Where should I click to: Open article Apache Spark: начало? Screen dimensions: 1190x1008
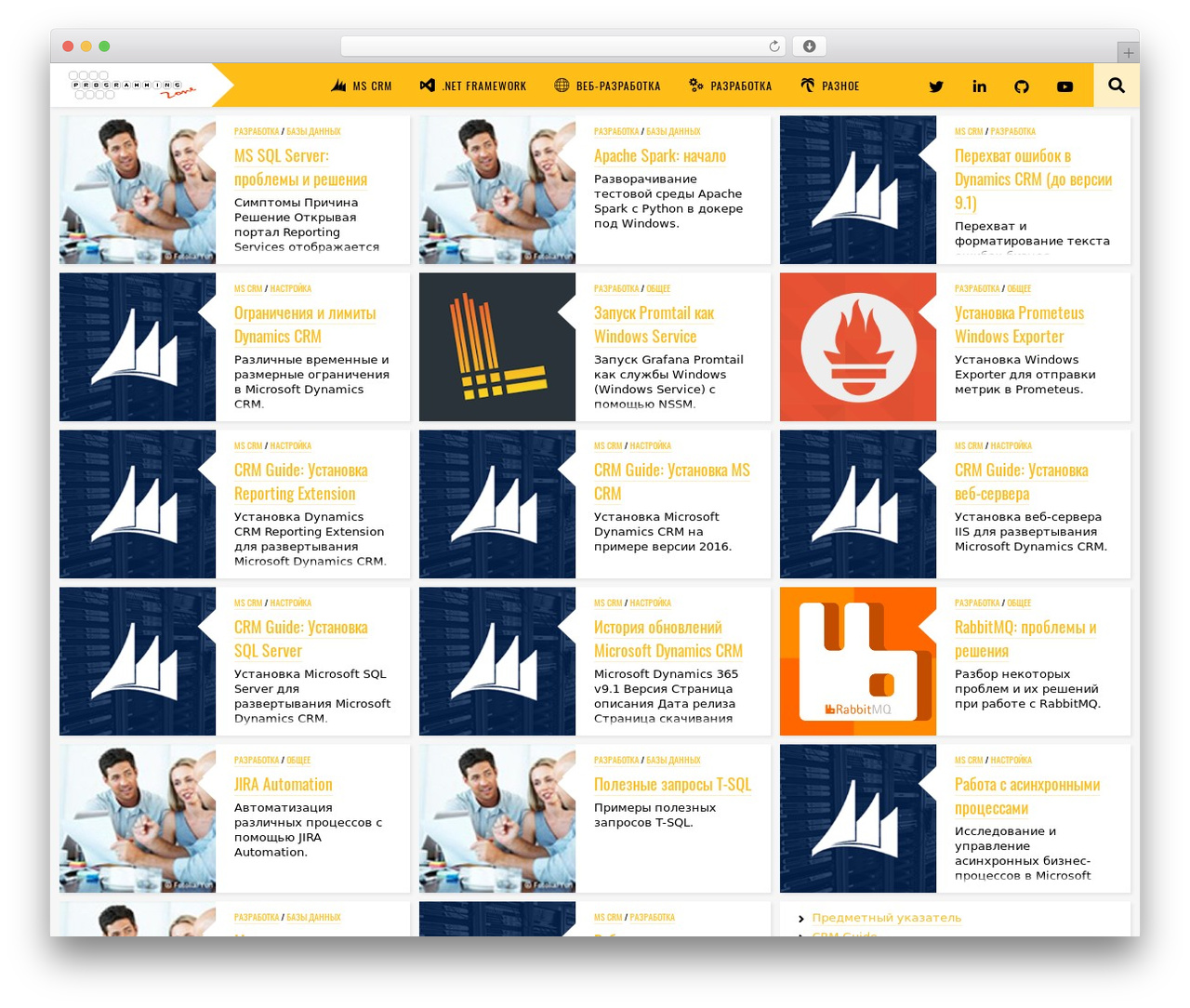click(660, 156)
